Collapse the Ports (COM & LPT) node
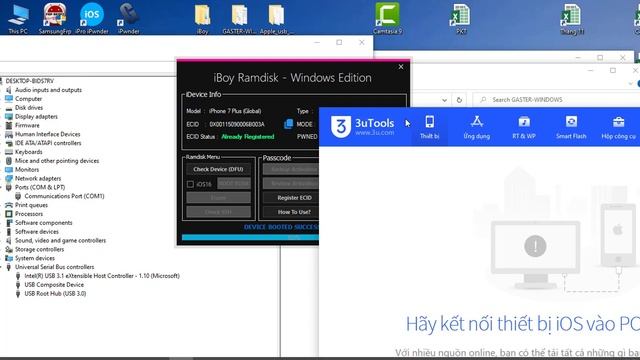 click(2, 187)
